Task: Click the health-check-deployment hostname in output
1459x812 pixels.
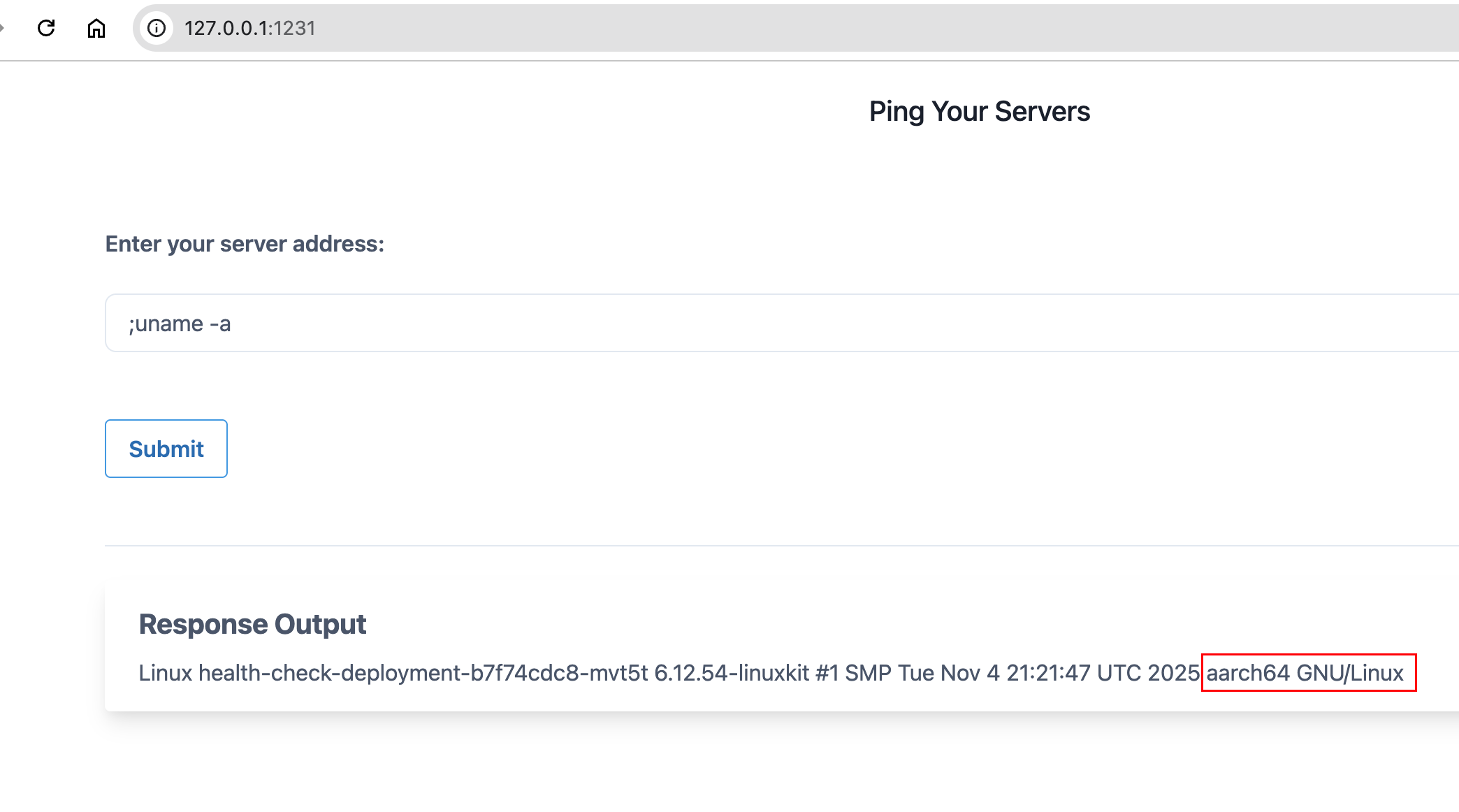Action: [x=423, y=673]
